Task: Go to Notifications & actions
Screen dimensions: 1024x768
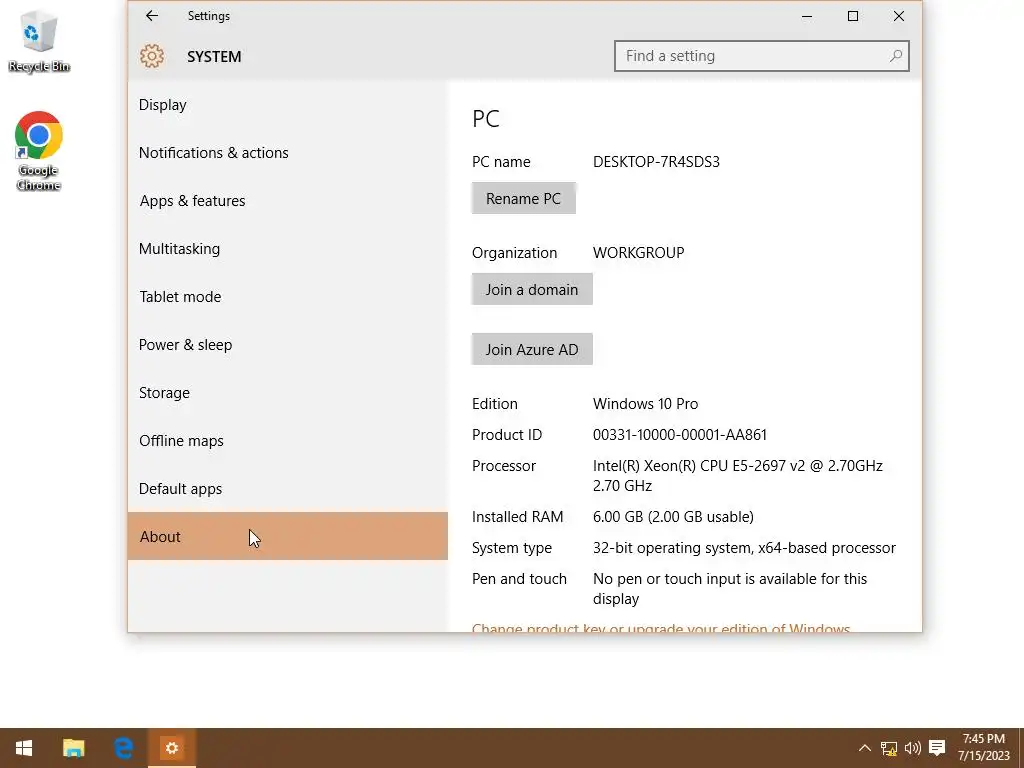Action: tap(288, 153)
